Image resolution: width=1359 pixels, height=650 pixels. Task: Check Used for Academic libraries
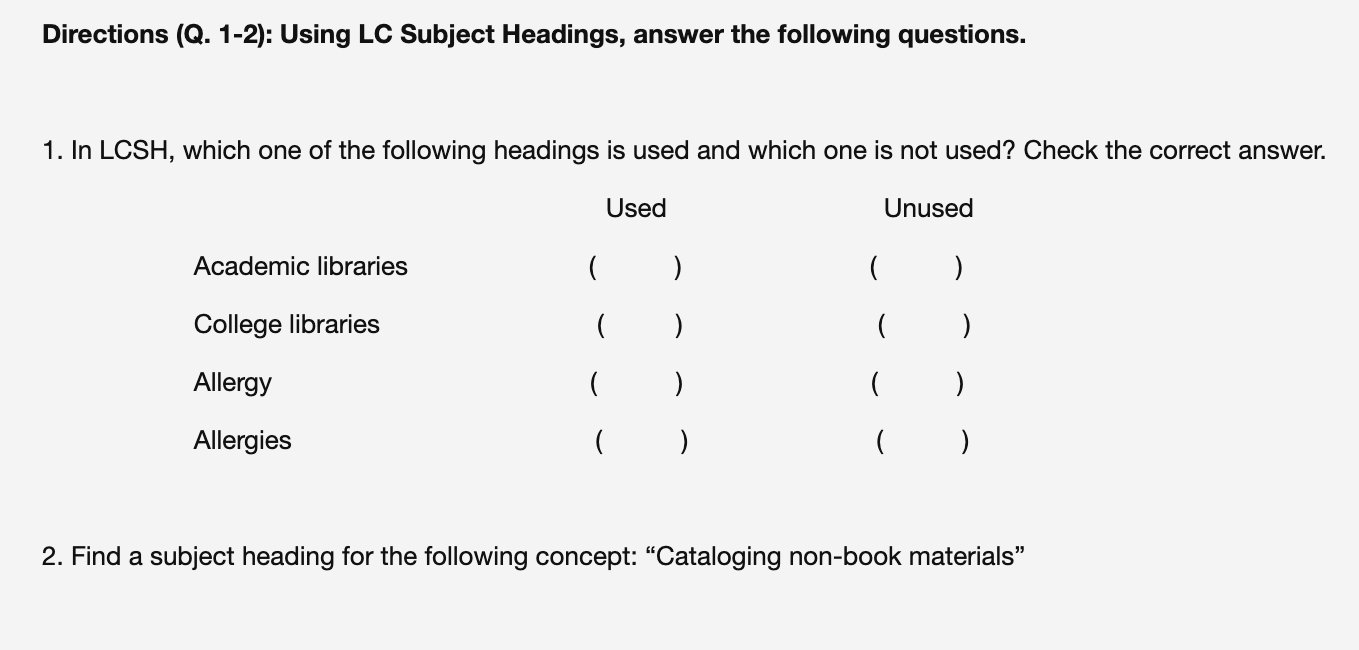(x=636, y=267)
